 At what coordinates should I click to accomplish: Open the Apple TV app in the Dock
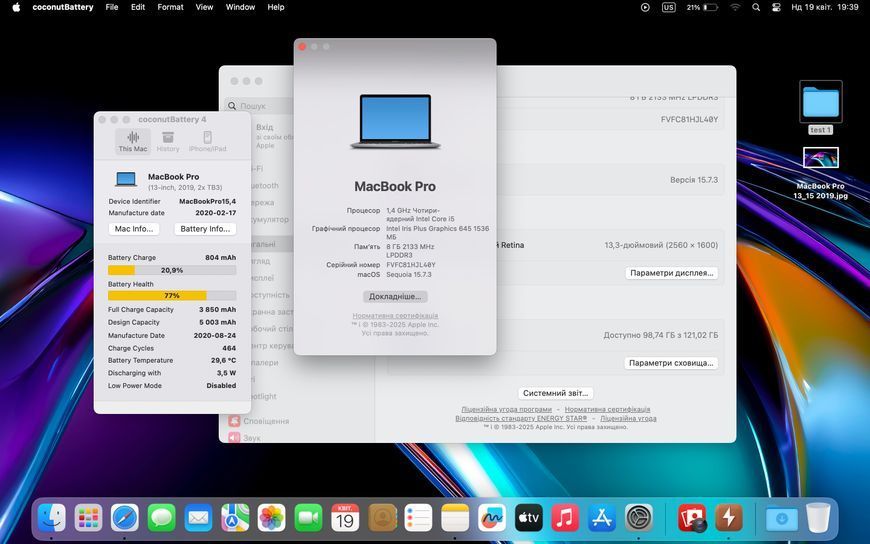tap(528, 518)
